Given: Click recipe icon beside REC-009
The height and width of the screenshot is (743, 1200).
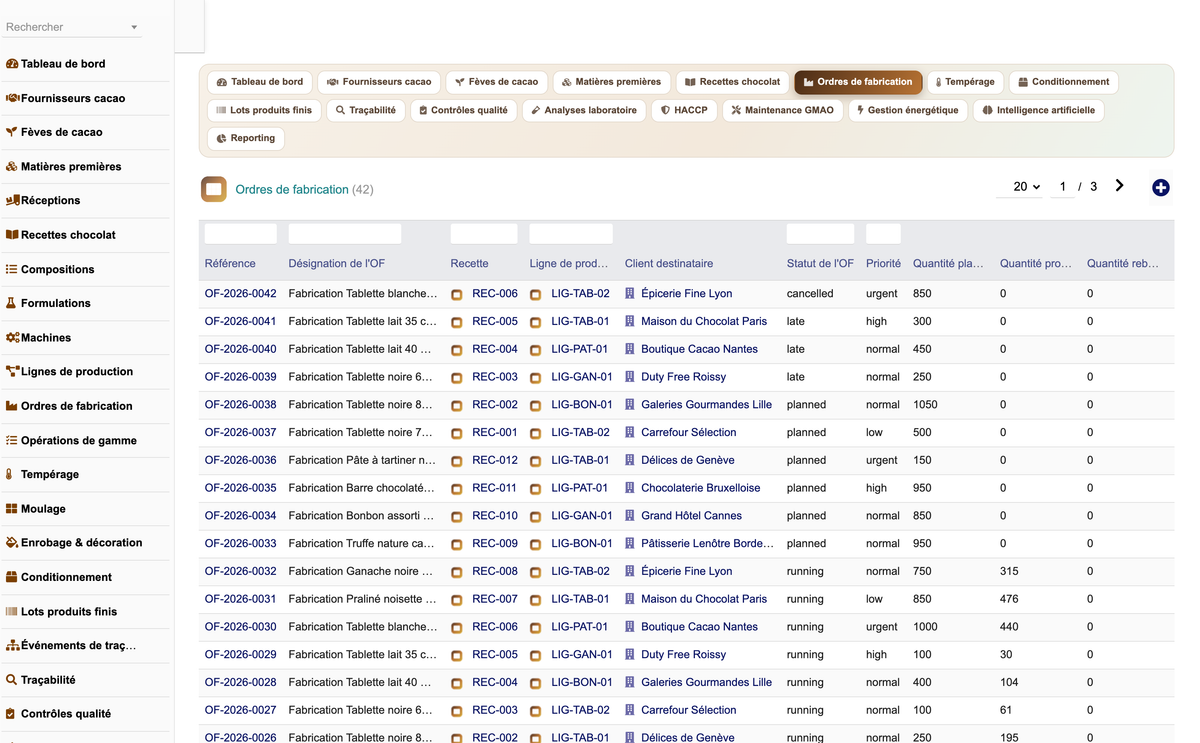Looking at the screenshot, I should 457,545.
